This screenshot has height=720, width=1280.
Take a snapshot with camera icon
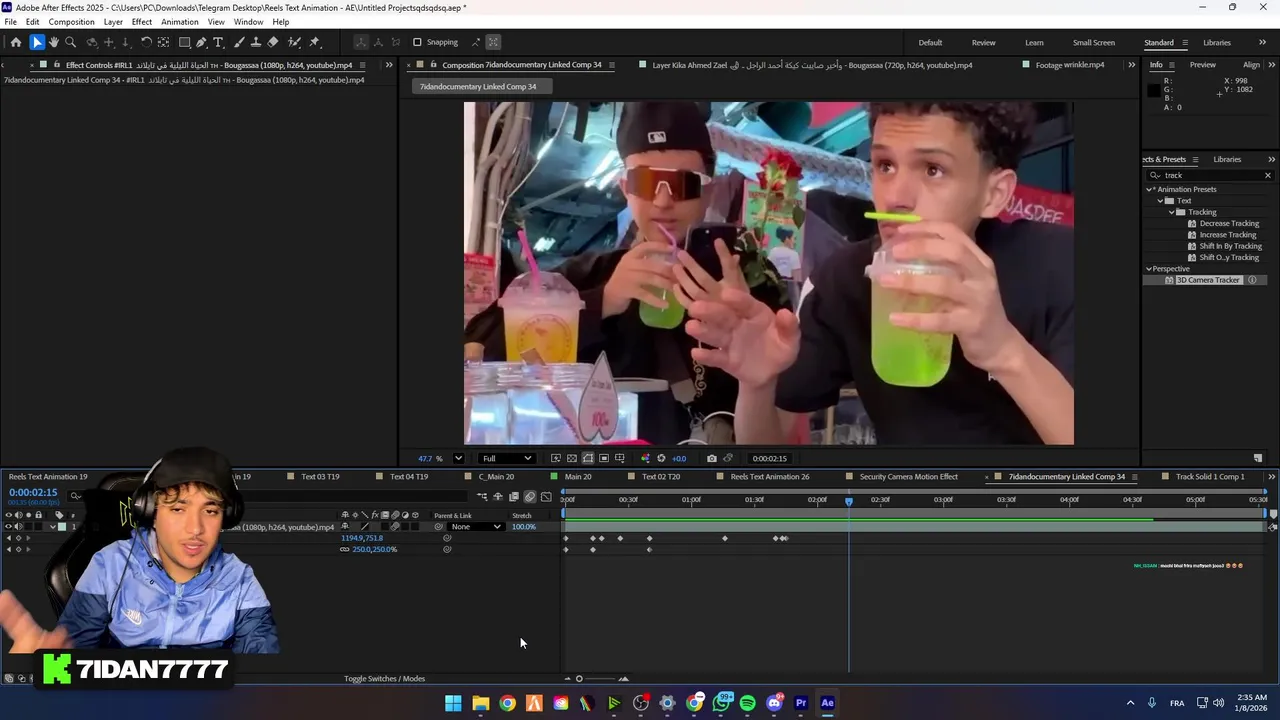coord(711,458)
